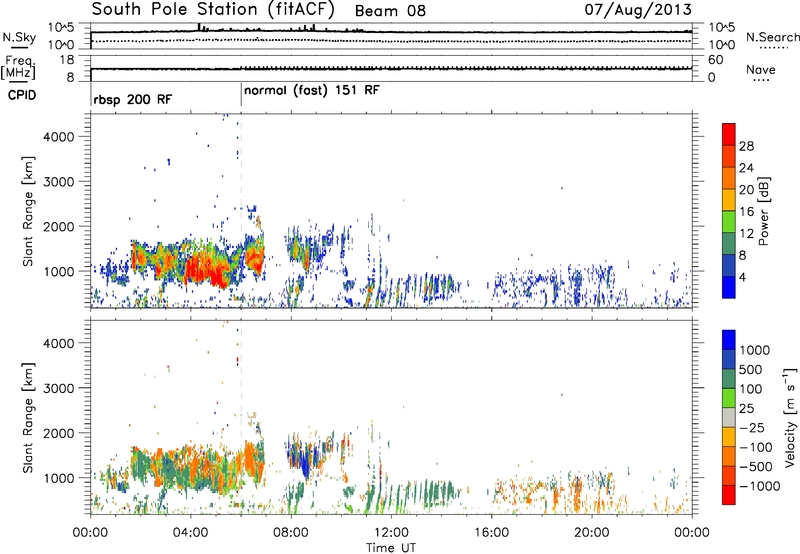Click the bright blue bottom segment of the Power color bar
The width and height of the screenshot is (800, 554).
729,287
